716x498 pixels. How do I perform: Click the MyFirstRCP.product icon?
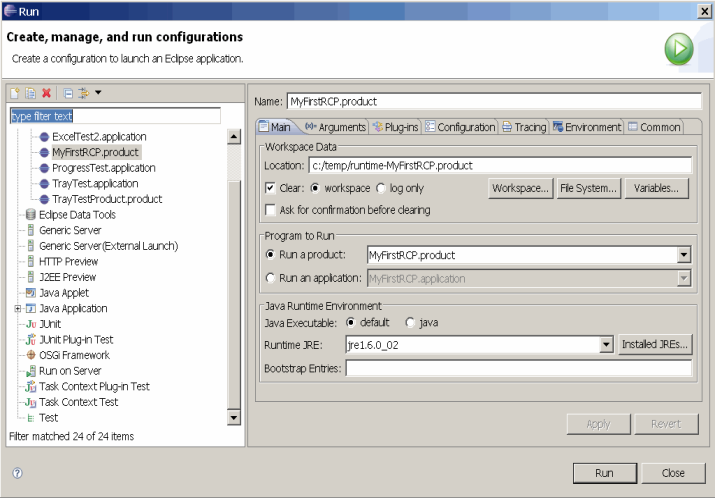44,152
